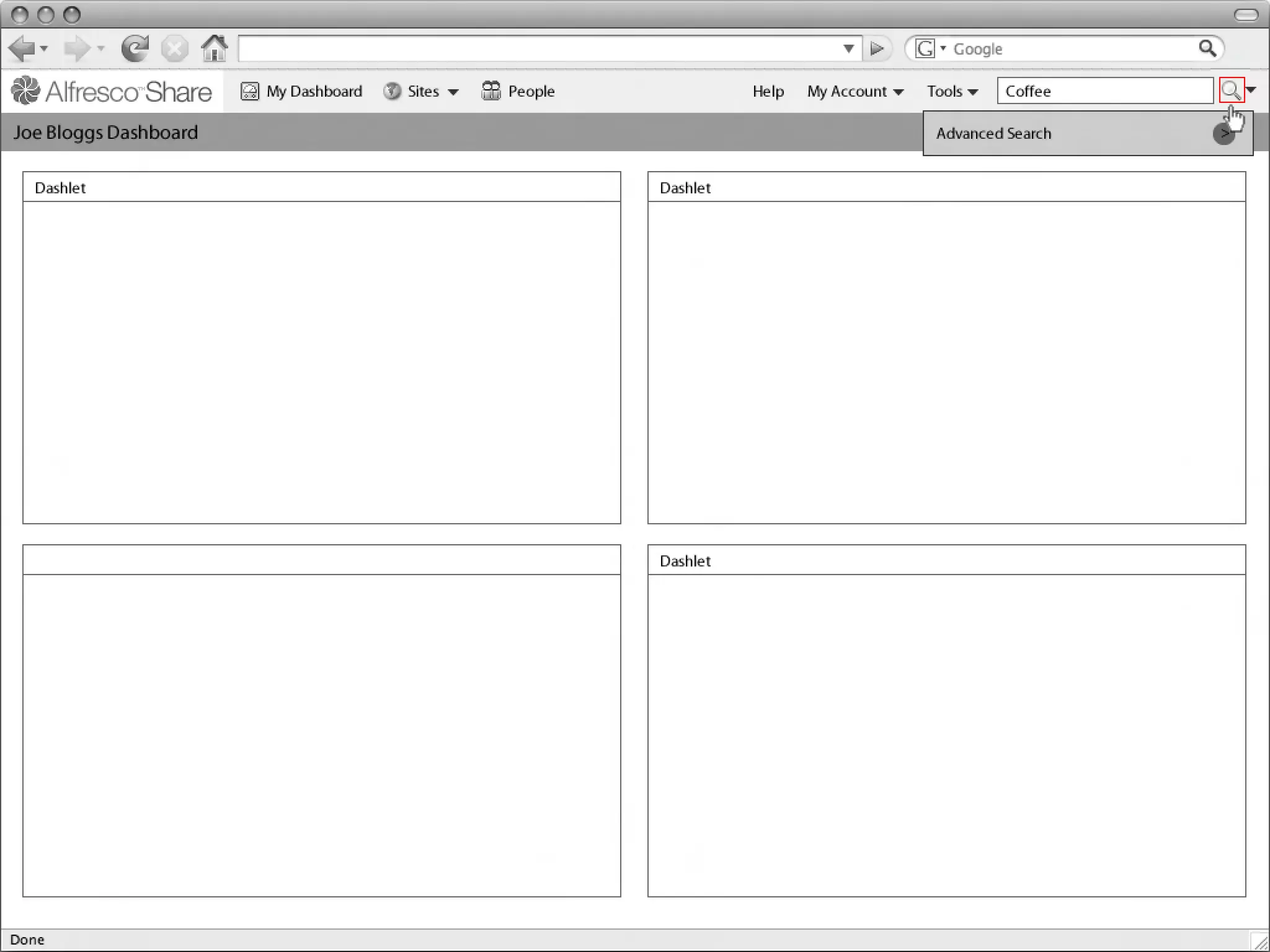The image size is (1270, 952).
Task: Click the Alfresco Share search magnifier icon
Action: [x=1231, y=90]
